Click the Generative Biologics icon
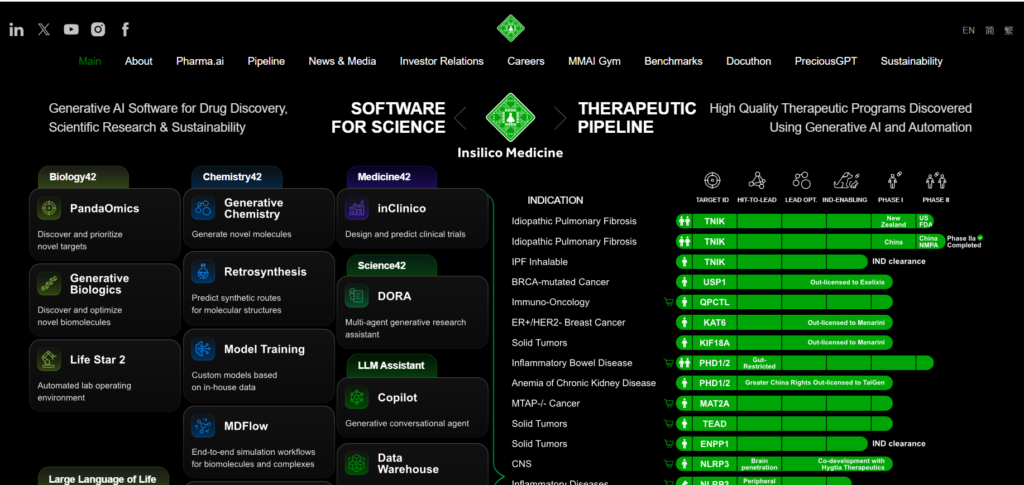 point(48,284)
